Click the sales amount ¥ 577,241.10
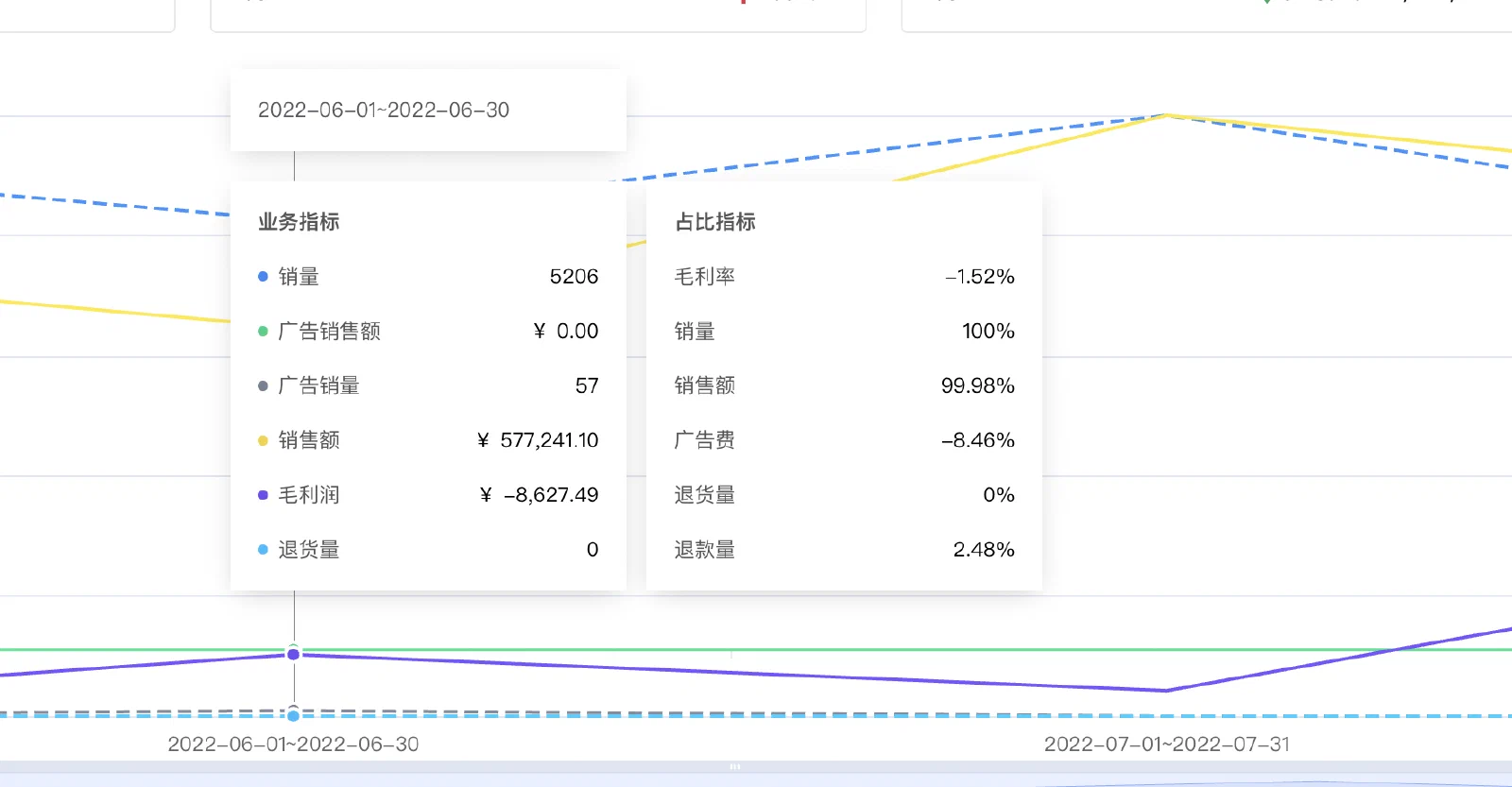 [538, 440]
